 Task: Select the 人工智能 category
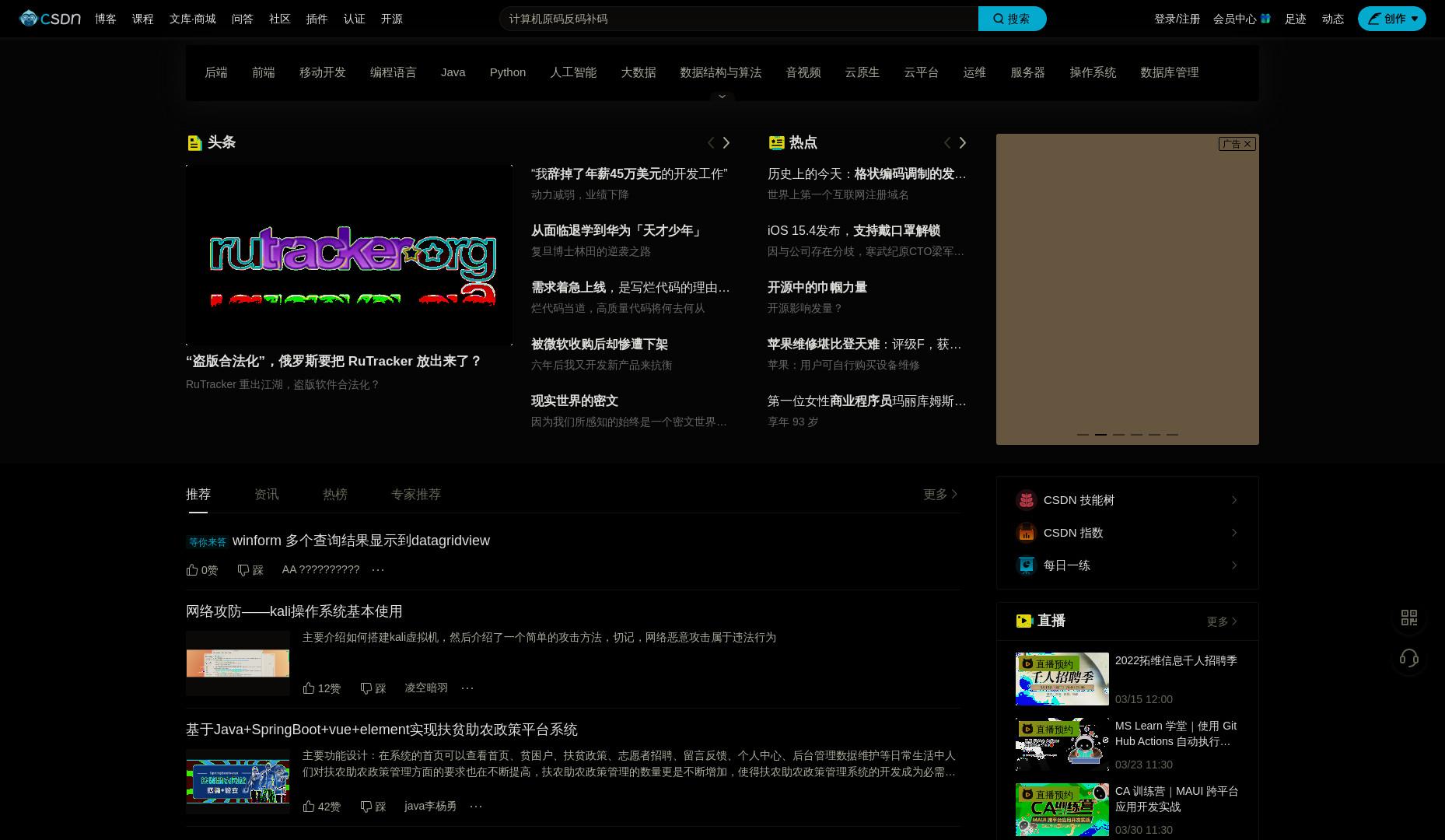(573, 72)
